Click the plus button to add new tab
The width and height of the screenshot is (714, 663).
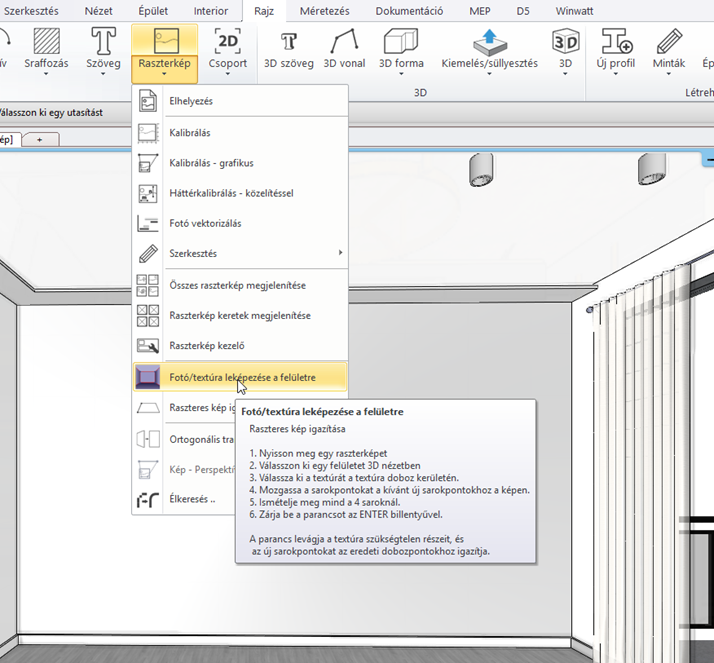[40, 140]
